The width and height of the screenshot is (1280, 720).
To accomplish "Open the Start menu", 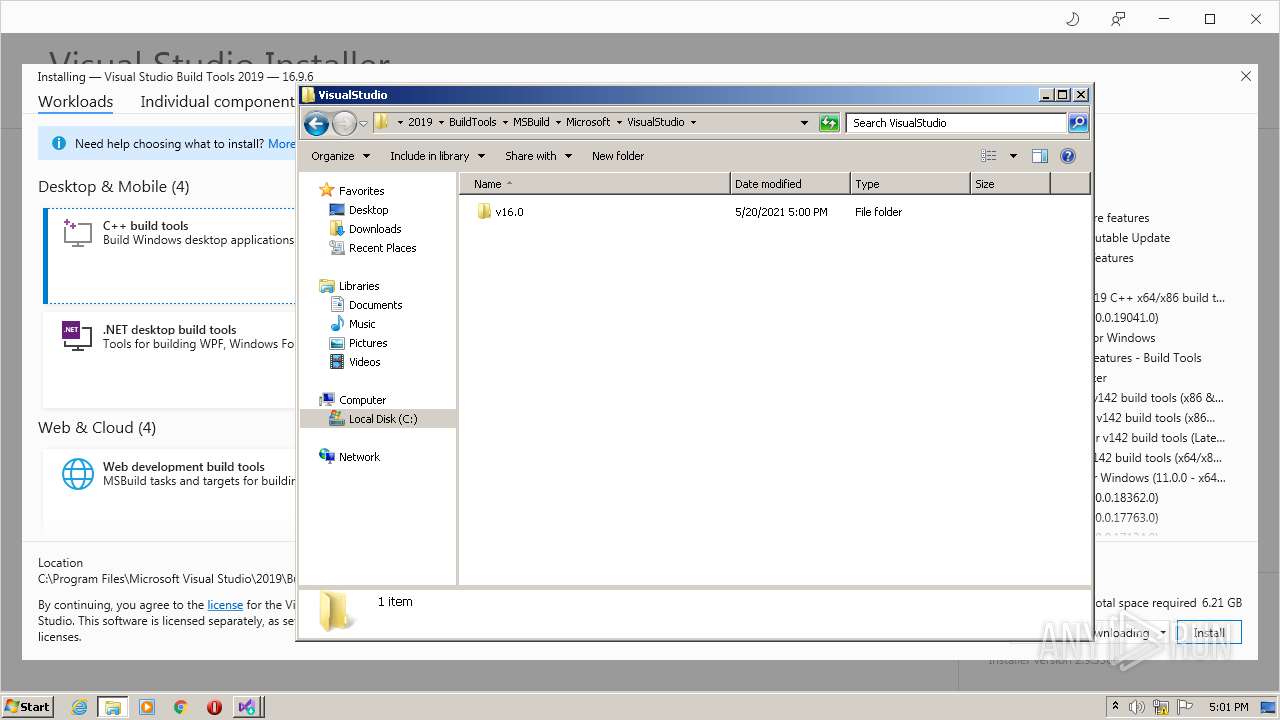I will (27, 706).
